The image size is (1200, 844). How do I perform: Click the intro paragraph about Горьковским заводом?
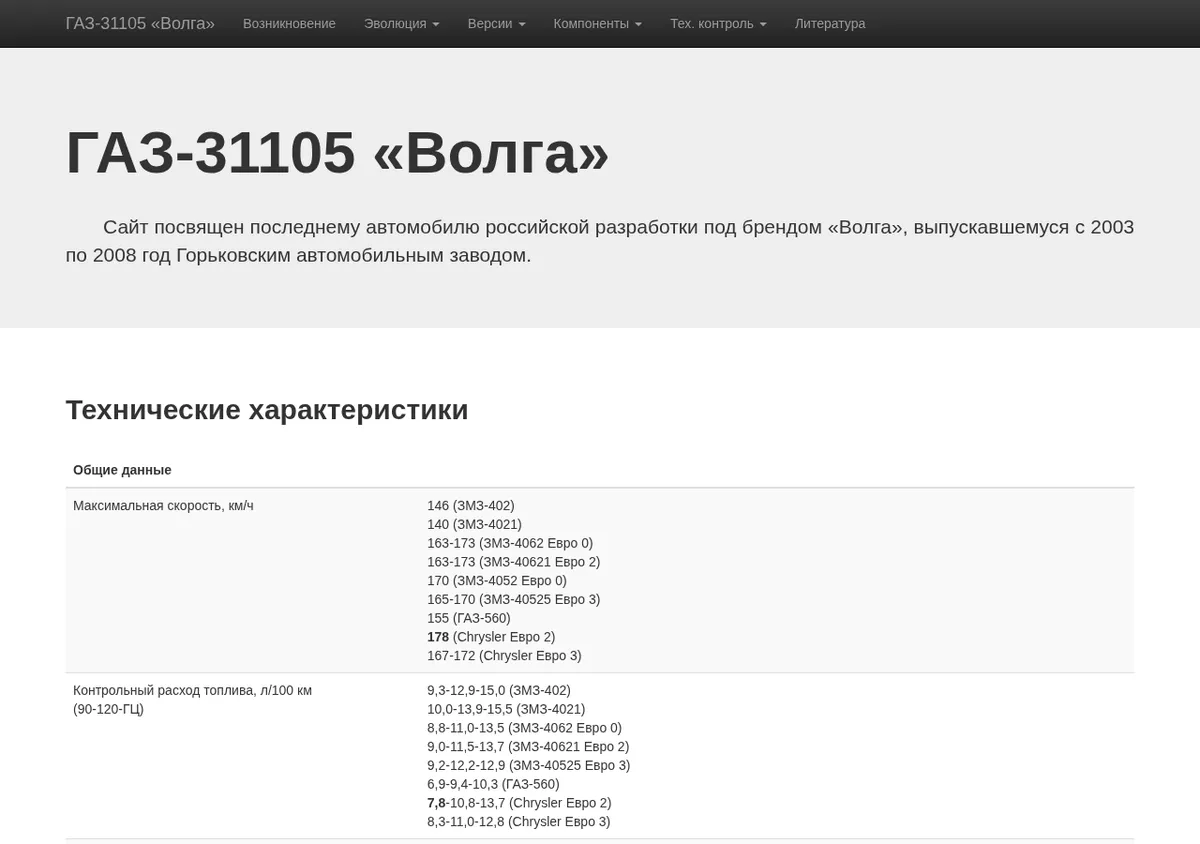tap(600, 241)
